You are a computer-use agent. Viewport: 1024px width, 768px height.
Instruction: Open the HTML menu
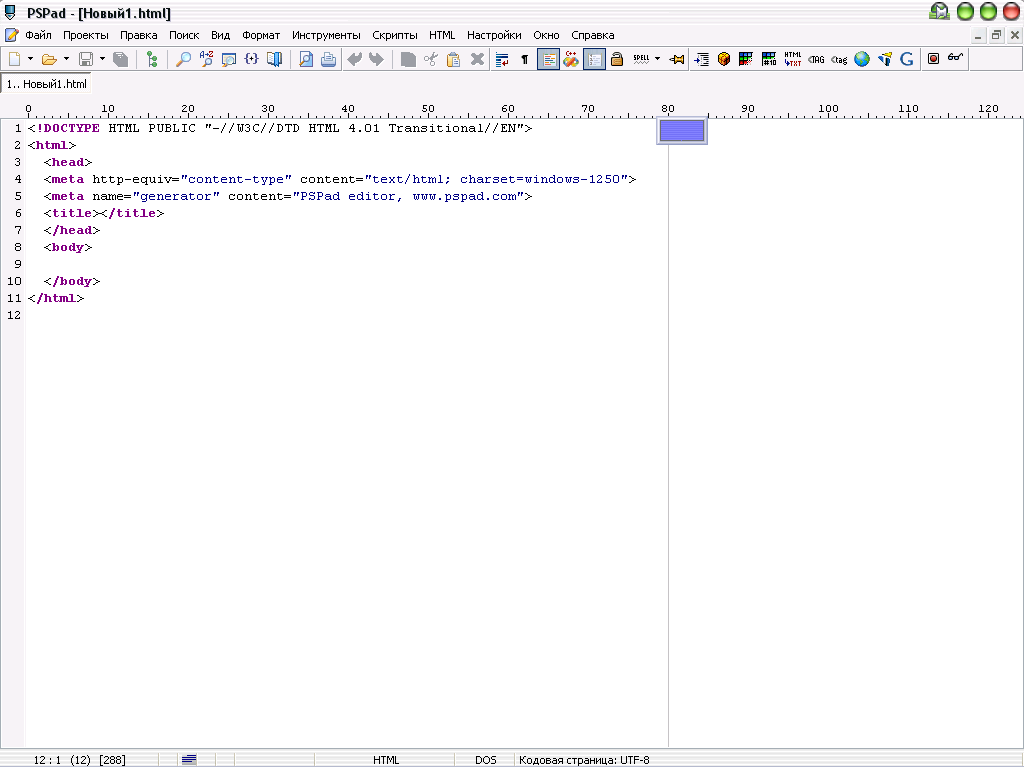(442, 35)
